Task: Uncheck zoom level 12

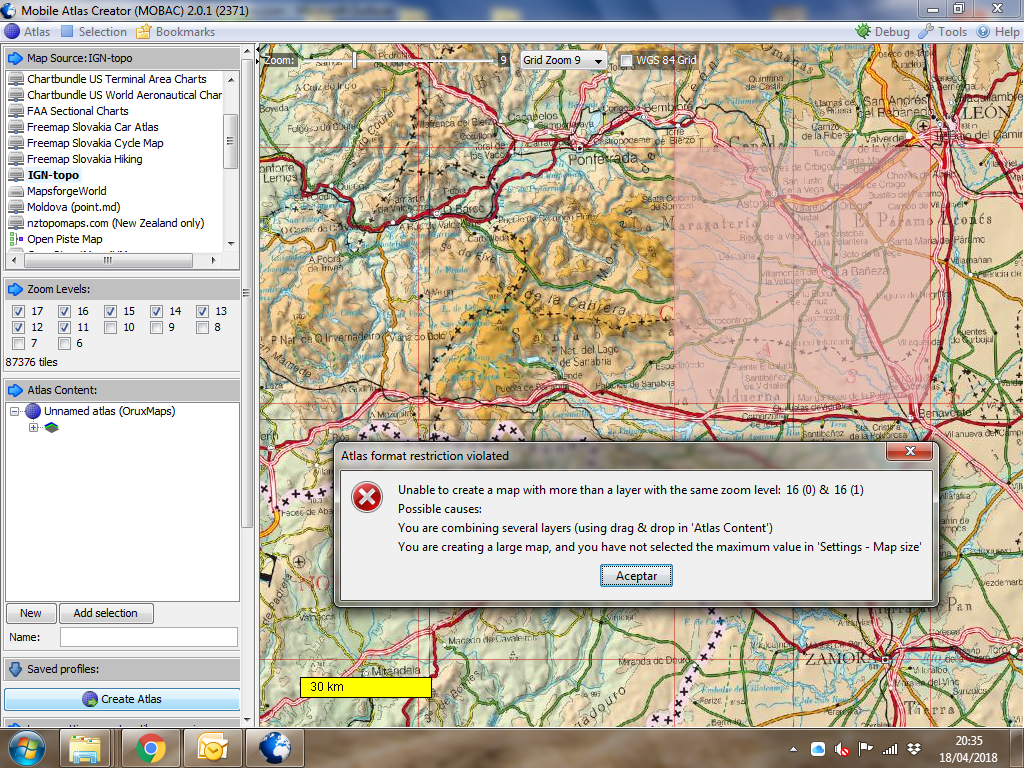Action: coord(18,327)
